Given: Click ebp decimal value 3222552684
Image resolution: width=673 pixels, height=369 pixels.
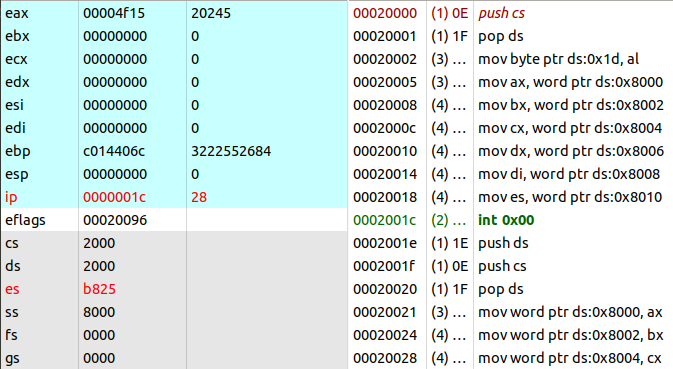Looking at the screenshot, I should pyautogui.click(x=231, y=151).
